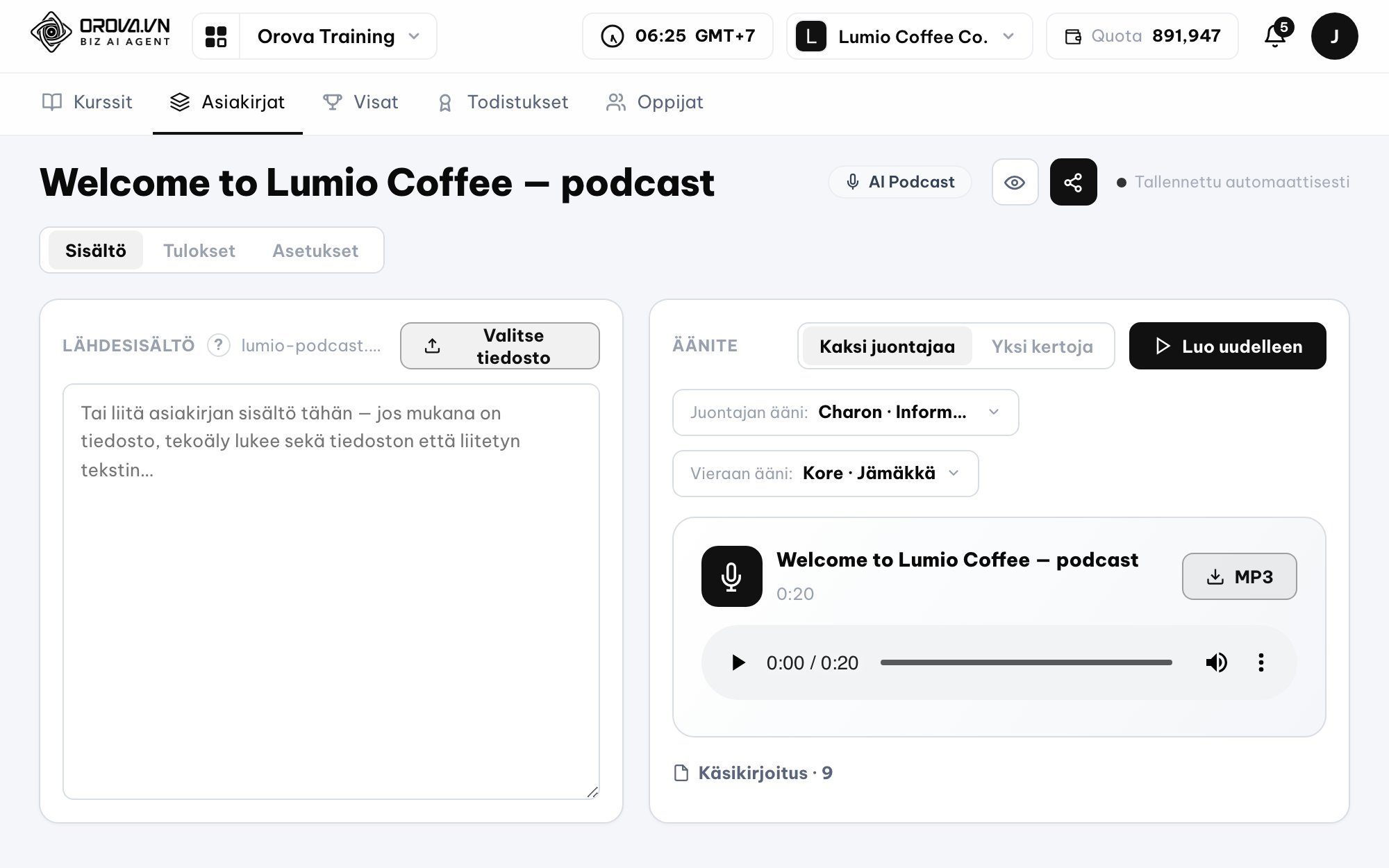Viewport: 1389px width, 868px height.
Task: Mute the audio with speaker icon
Action: coord(1216,662)
